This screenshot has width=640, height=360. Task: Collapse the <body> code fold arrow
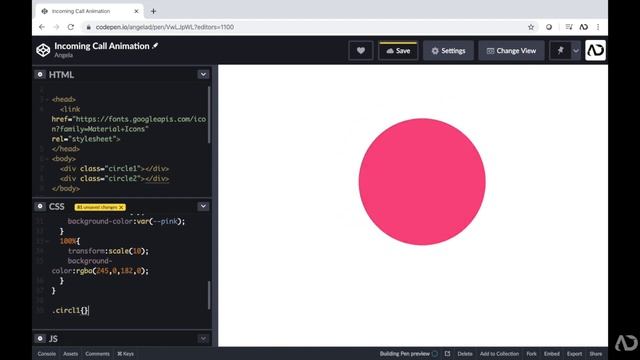pyautogui.click(x=47, y=159)
